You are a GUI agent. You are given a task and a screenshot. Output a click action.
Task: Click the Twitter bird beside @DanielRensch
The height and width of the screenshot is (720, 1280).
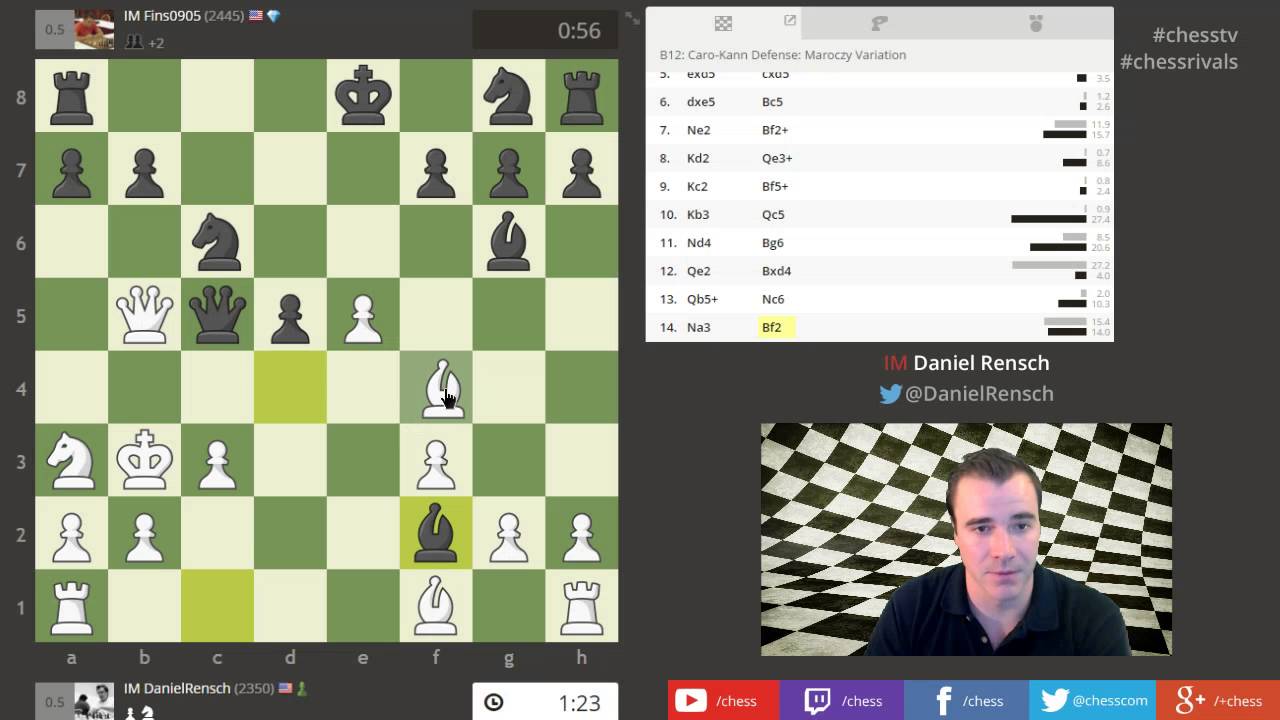889,394
